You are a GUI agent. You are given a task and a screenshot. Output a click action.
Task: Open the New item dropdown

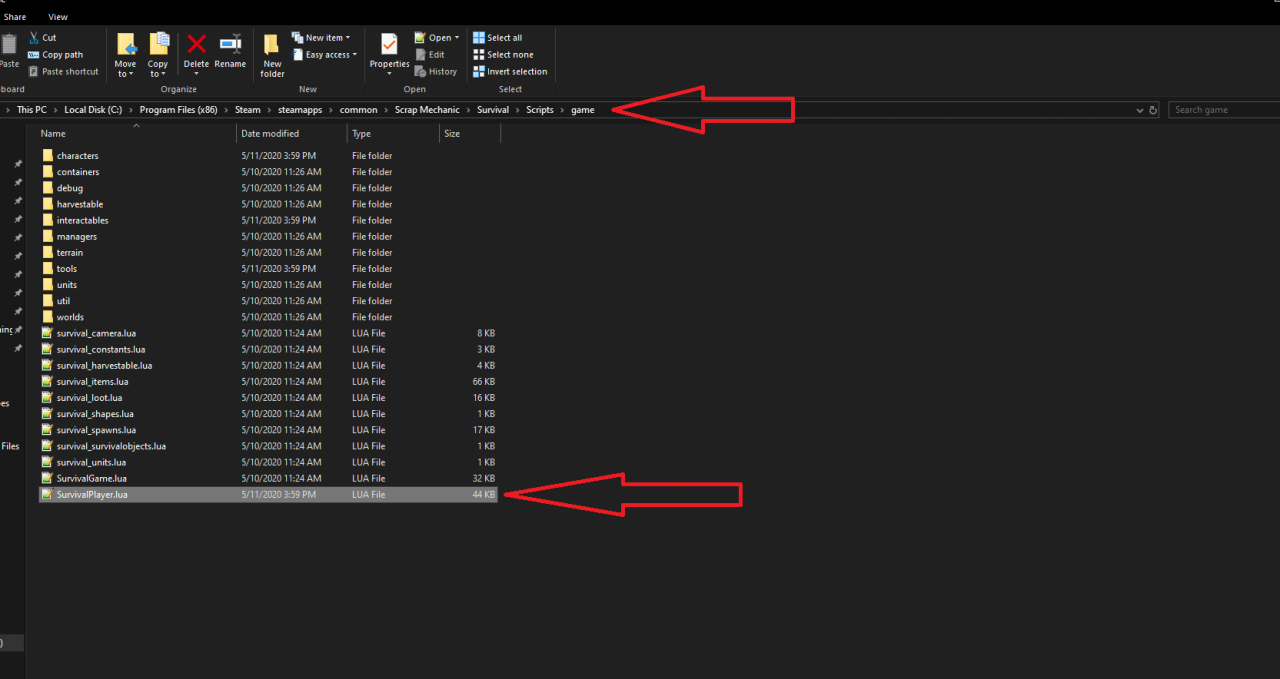point(321,38)
